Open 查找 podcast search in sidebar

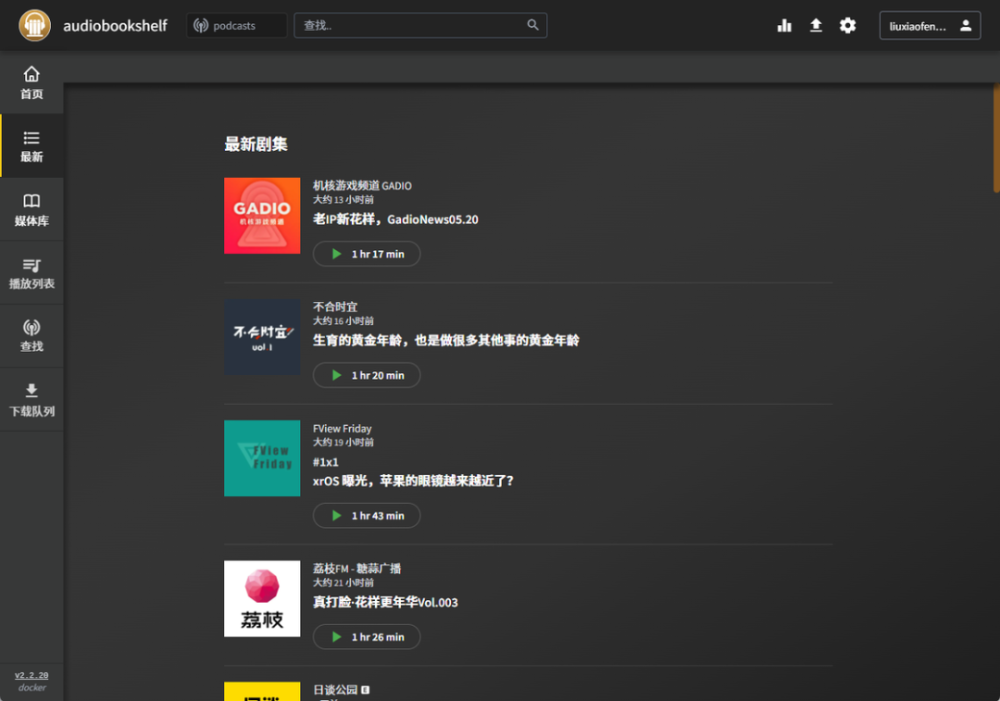pyautogui.click(x=32, y=336)
